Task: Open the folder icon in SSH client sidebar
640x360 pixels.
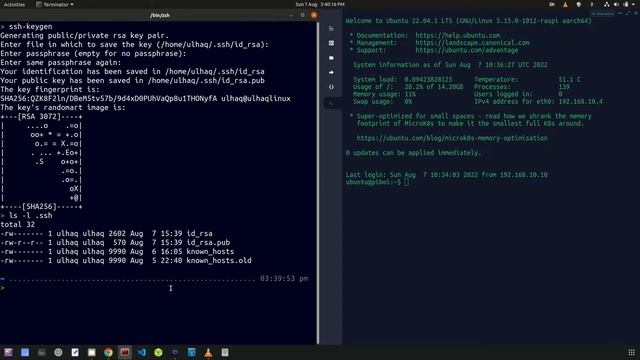Action: 331,58
